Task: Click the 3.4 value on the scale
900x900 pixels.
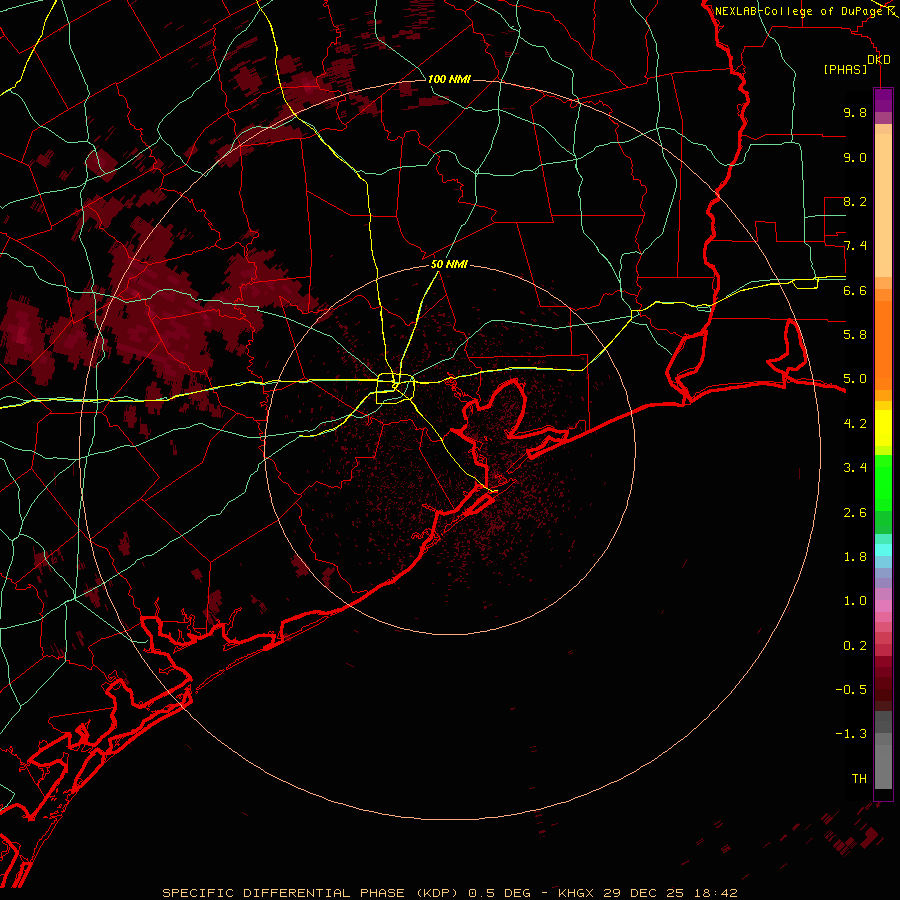Action: [x=855, y=468]
